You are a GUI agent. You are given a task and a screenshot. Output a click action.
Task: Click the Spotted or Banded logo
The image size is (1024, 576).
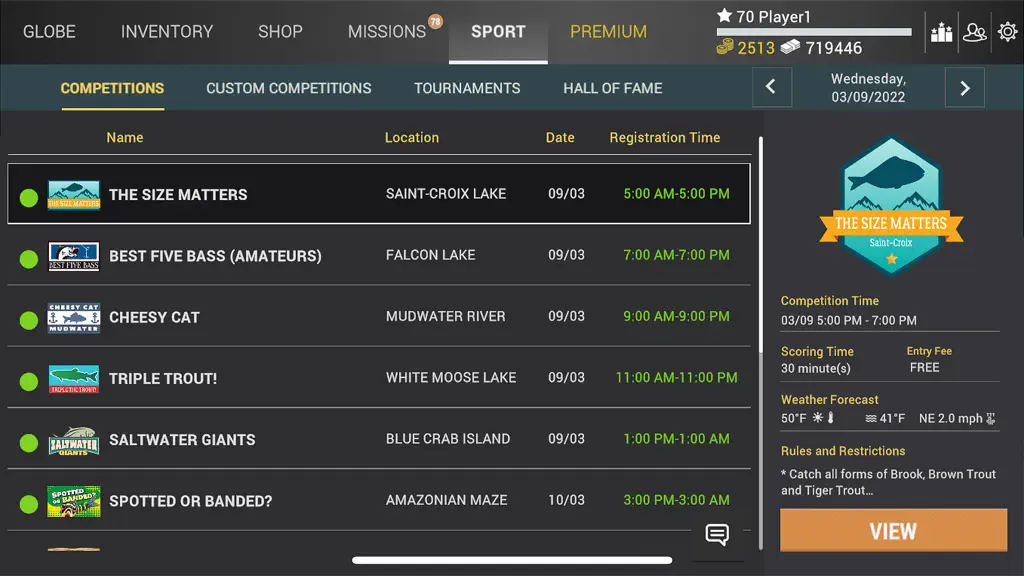(74, 502)
